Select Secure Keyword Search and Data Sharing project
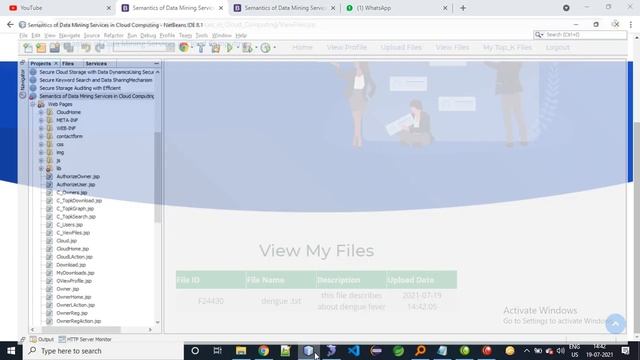Viewport: 640px width, 360px height. (96, 80)
